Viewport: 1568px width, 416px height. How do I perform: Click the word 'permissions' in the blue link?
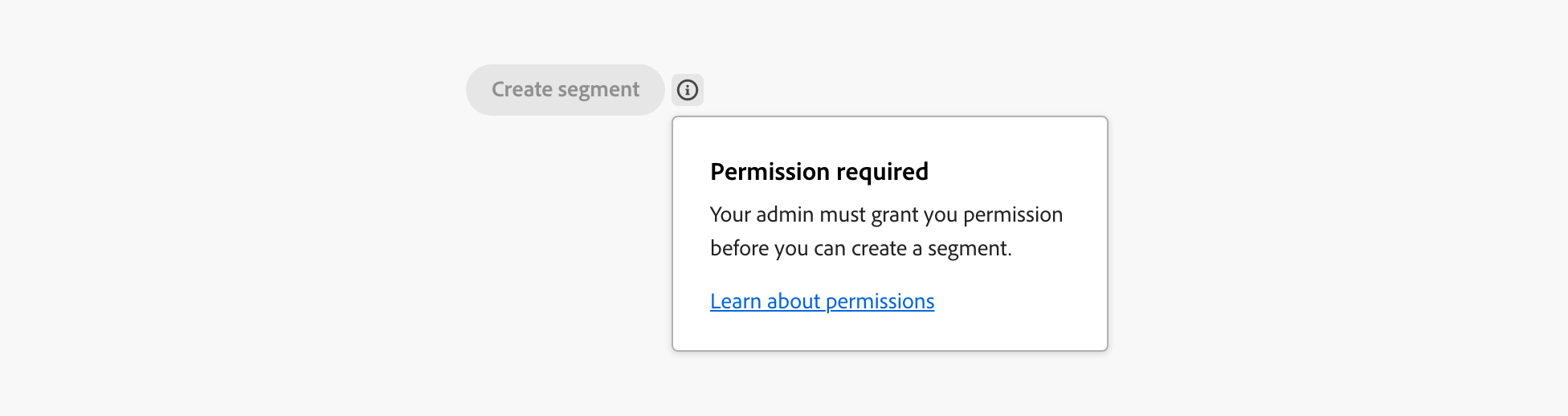[880, 301]
